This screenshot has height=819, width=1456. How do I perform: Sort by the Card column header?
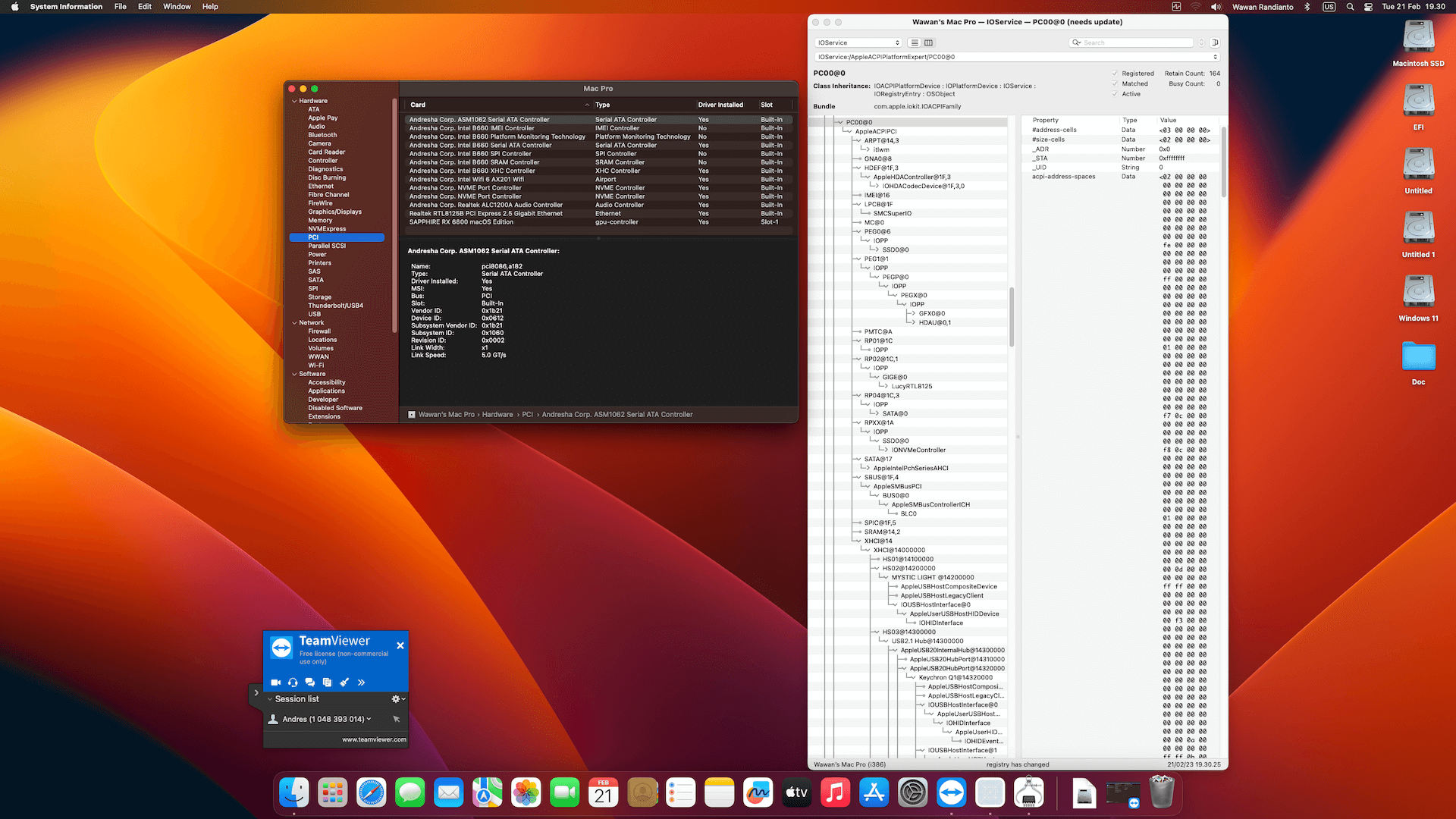pos(499,105)
